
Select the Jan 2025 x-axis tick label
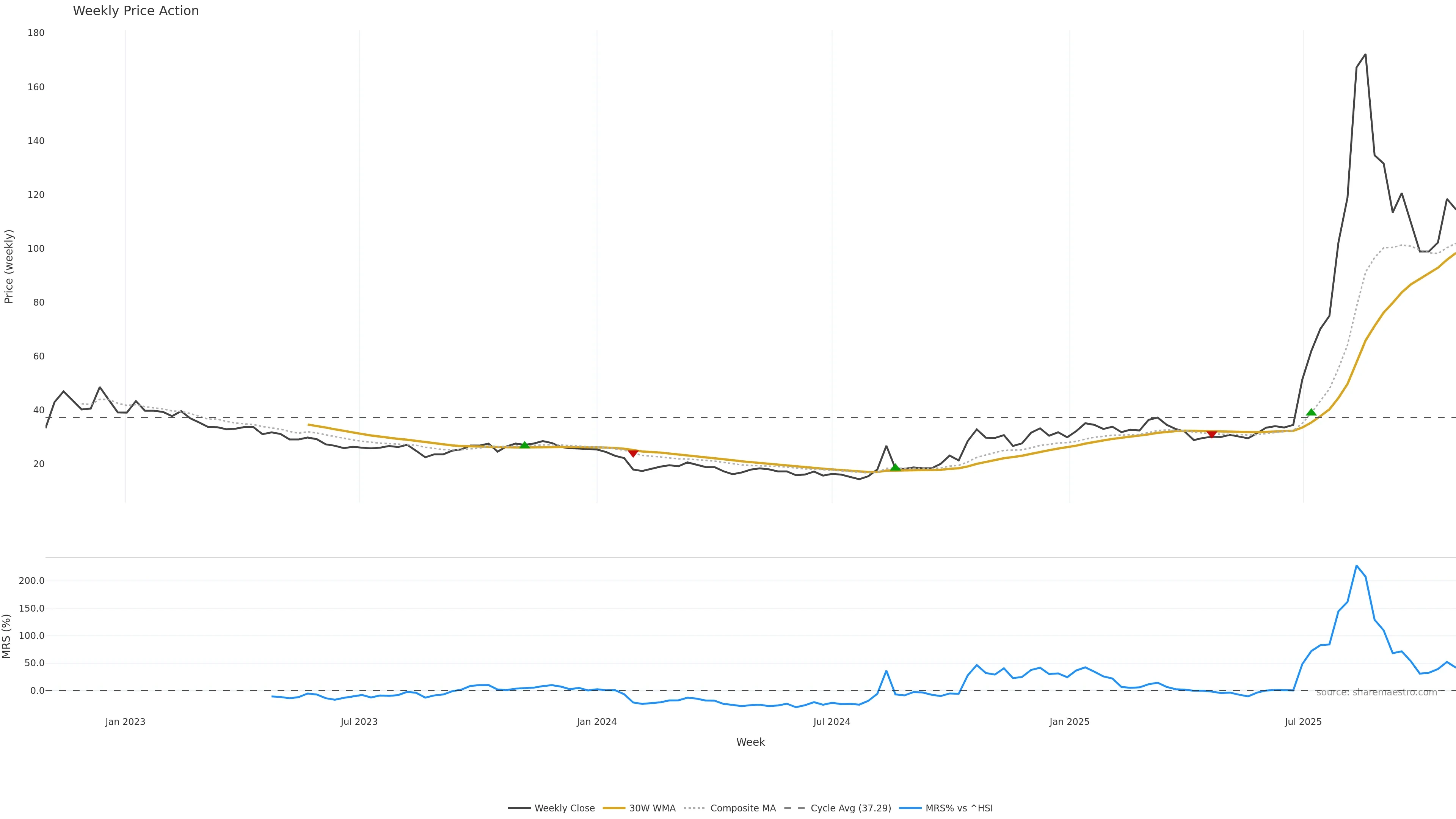pos(1069,722)
